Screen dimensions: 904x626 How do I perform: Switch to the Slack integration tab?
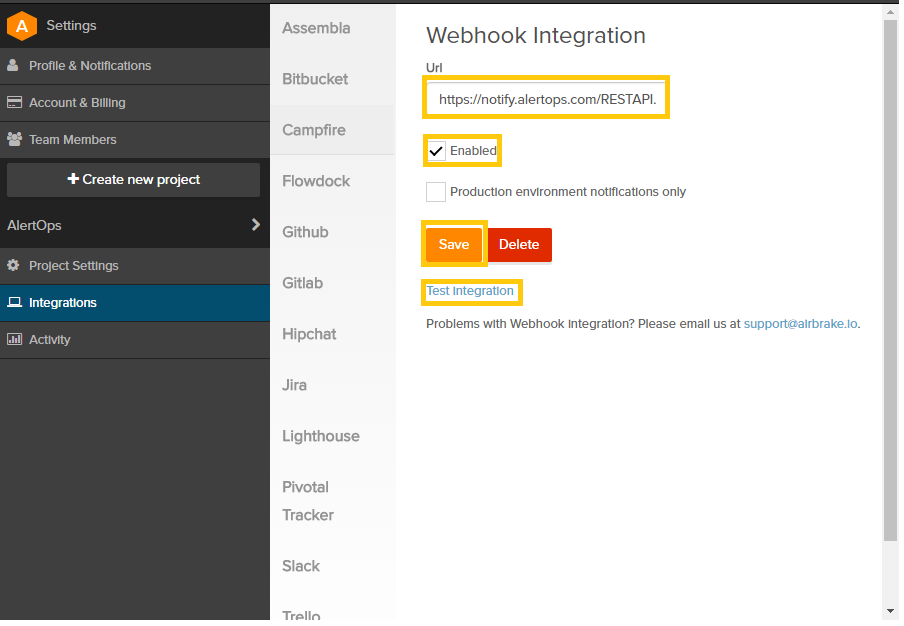pos(301,566)
